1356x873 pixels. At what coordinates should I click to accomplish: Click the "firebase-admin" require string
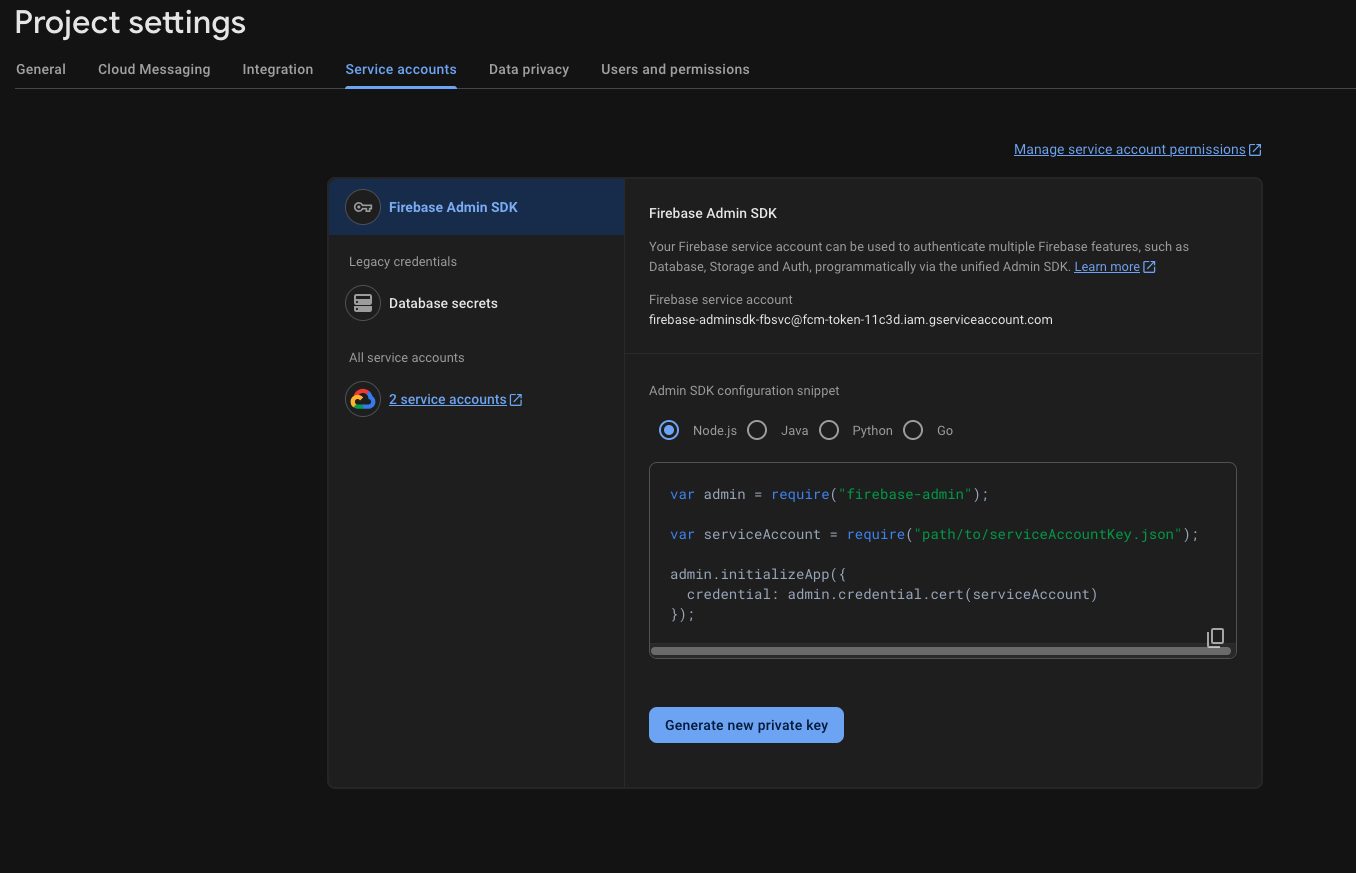point(905,494)
